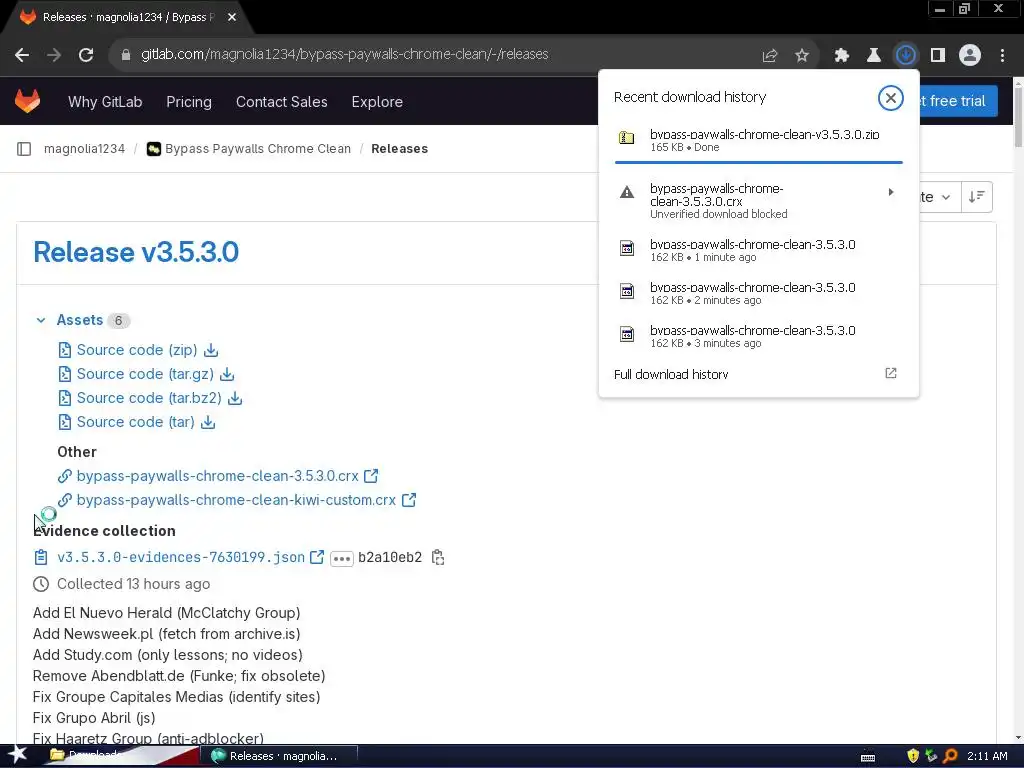Click the address bar URL
This screenshot has width=1024, height=768.
point(345,55)
